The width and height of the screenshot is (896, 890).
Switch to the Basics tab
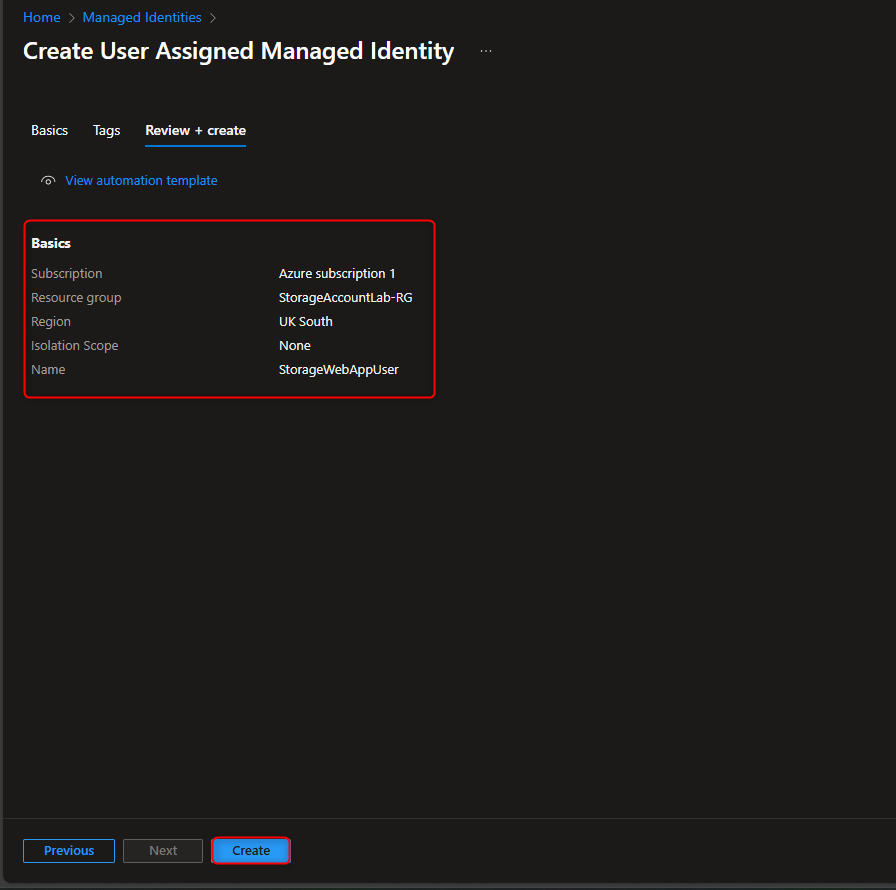tap(49, 130)
